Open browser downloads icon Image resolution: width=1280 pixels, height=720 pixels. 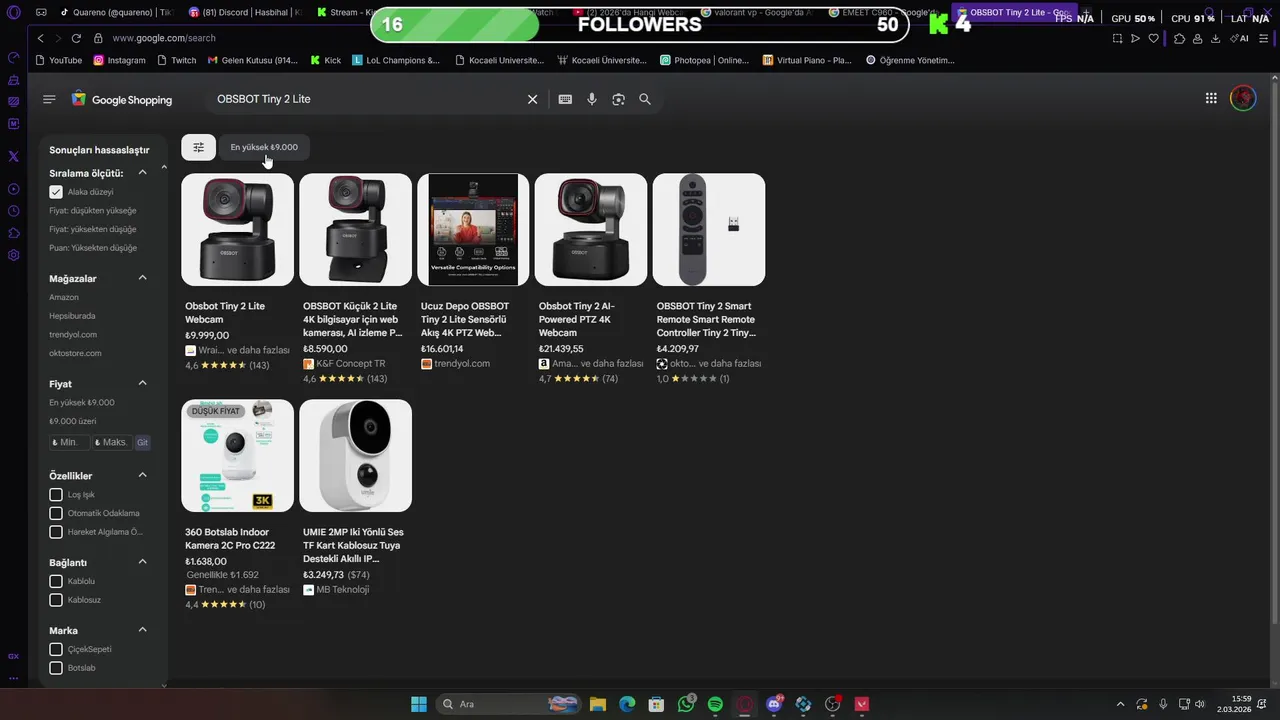pos(1215,38)
